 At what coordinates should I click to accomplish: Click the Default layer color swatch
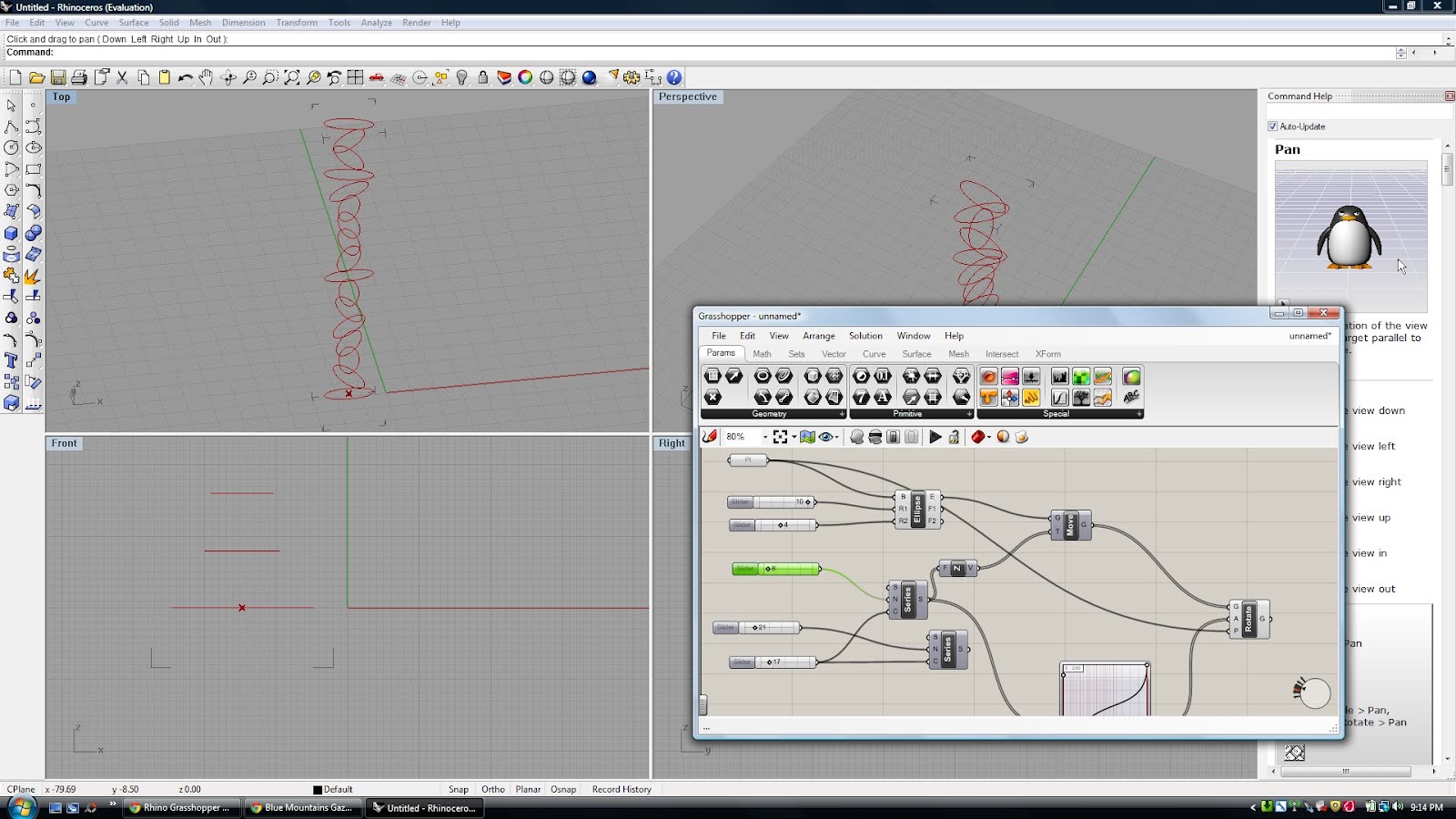[x=318, y=790]
